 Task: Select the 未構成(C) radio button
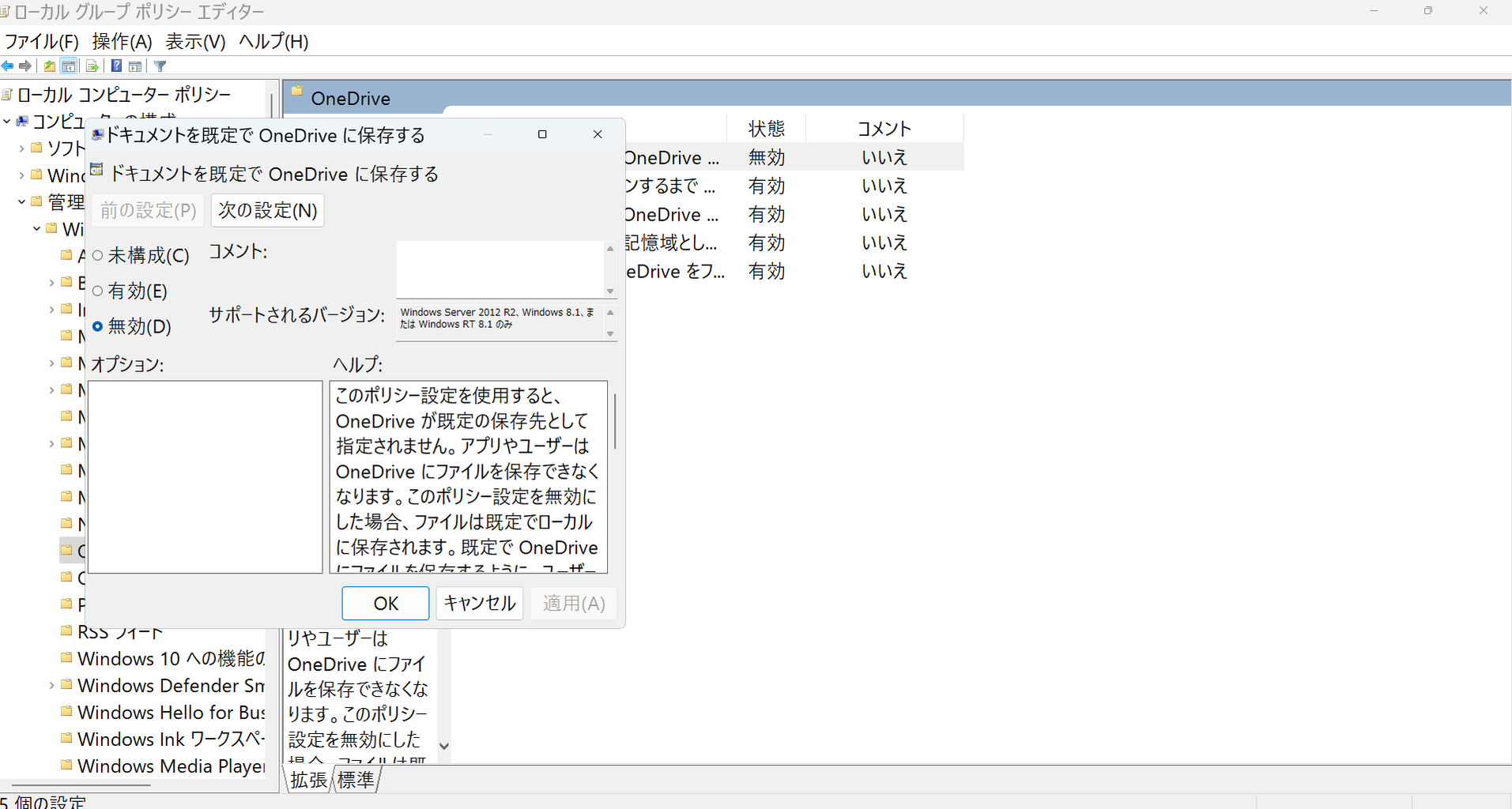point(98,255)
